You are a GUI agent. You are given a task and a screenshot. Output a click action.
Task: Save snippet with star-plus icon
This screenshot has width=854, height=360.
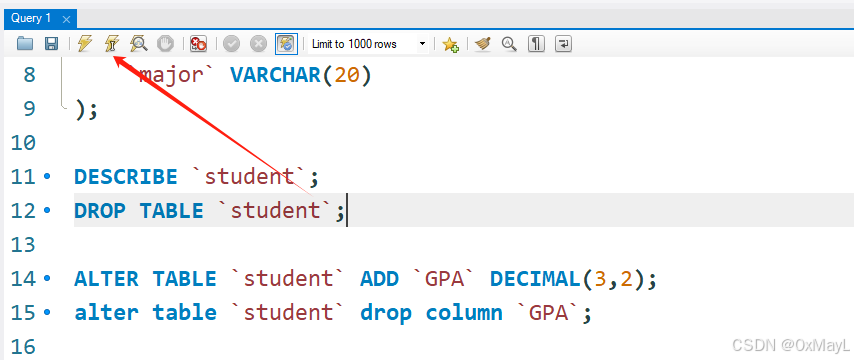coord(450,44)
